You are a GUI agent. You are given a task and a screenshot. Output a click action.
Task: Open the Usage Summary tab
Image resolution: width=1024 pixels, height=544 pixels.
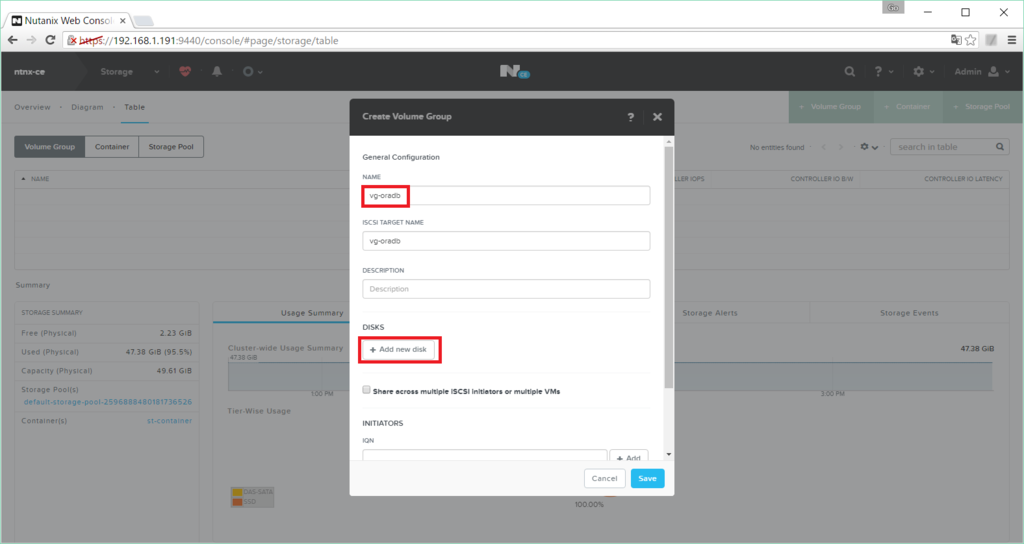312,313
